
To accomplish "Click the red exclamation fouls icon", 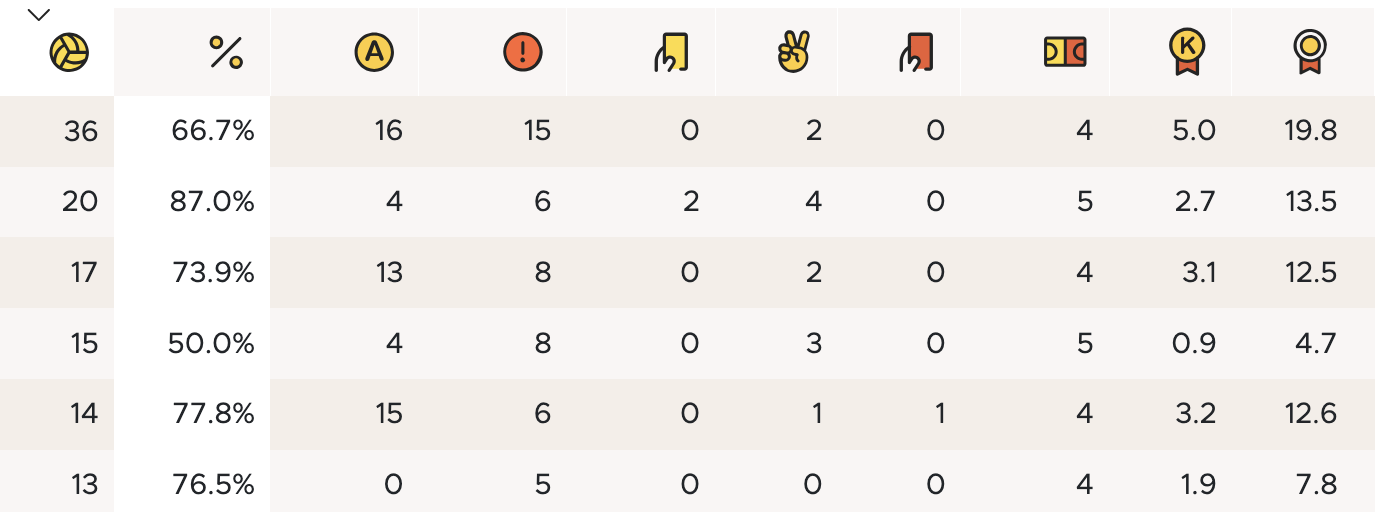I will (x=522, y=53).
